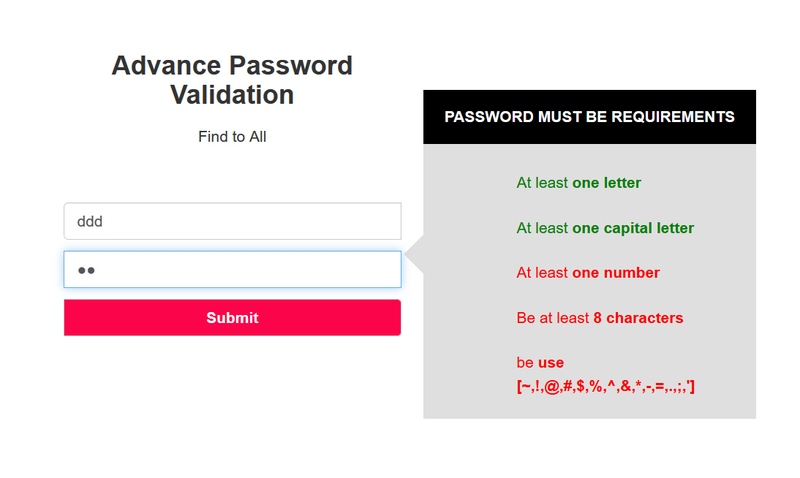Click the bold red "one number" text
Screen dimensions: 800x478
point(615,273)
